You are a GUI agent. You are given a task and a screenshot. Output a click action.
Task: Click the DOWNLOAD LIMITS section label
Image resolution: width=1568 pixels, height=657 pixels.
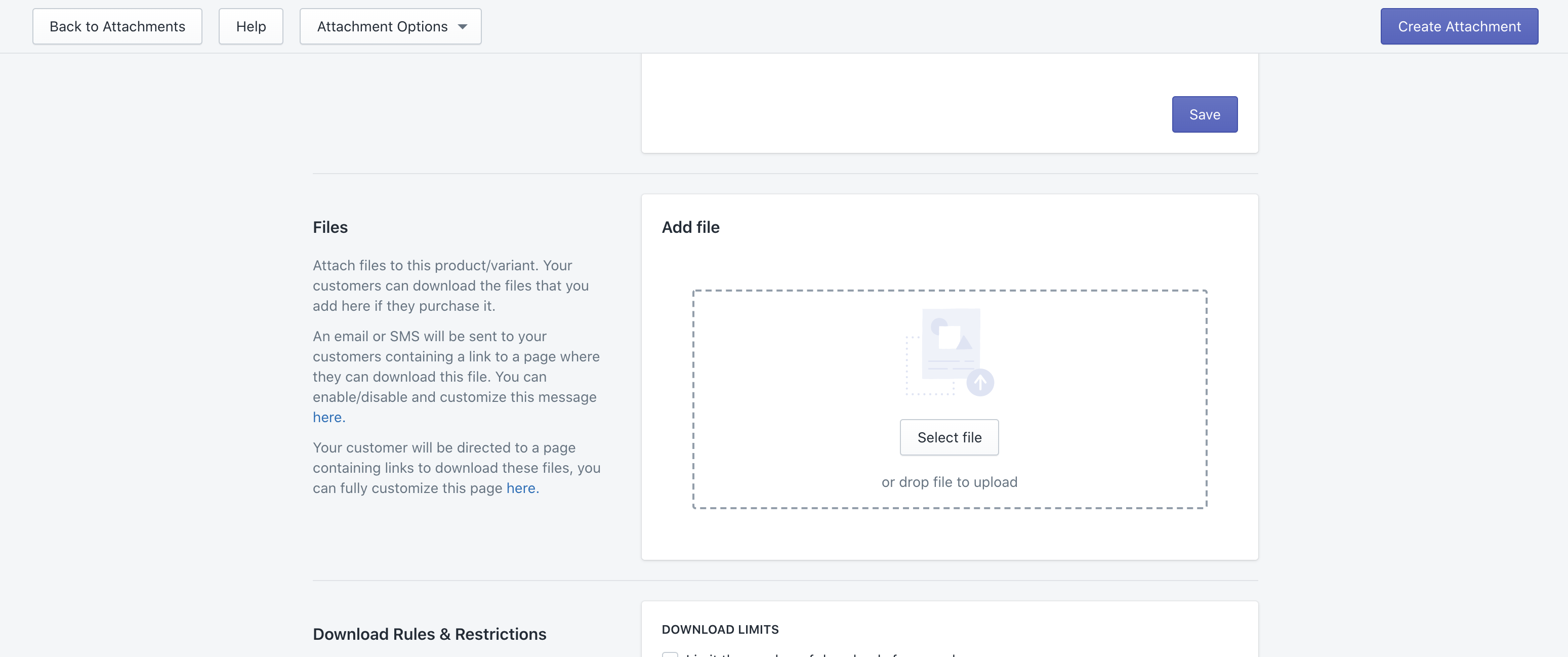[x=720, y=629]
